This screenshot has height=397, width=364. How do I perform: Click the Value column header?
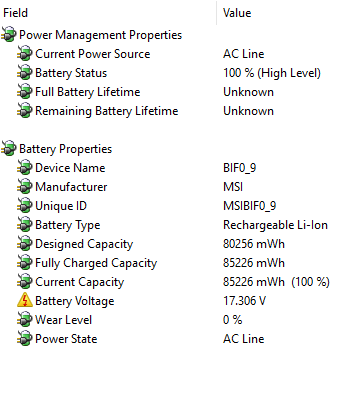[237, 13]
